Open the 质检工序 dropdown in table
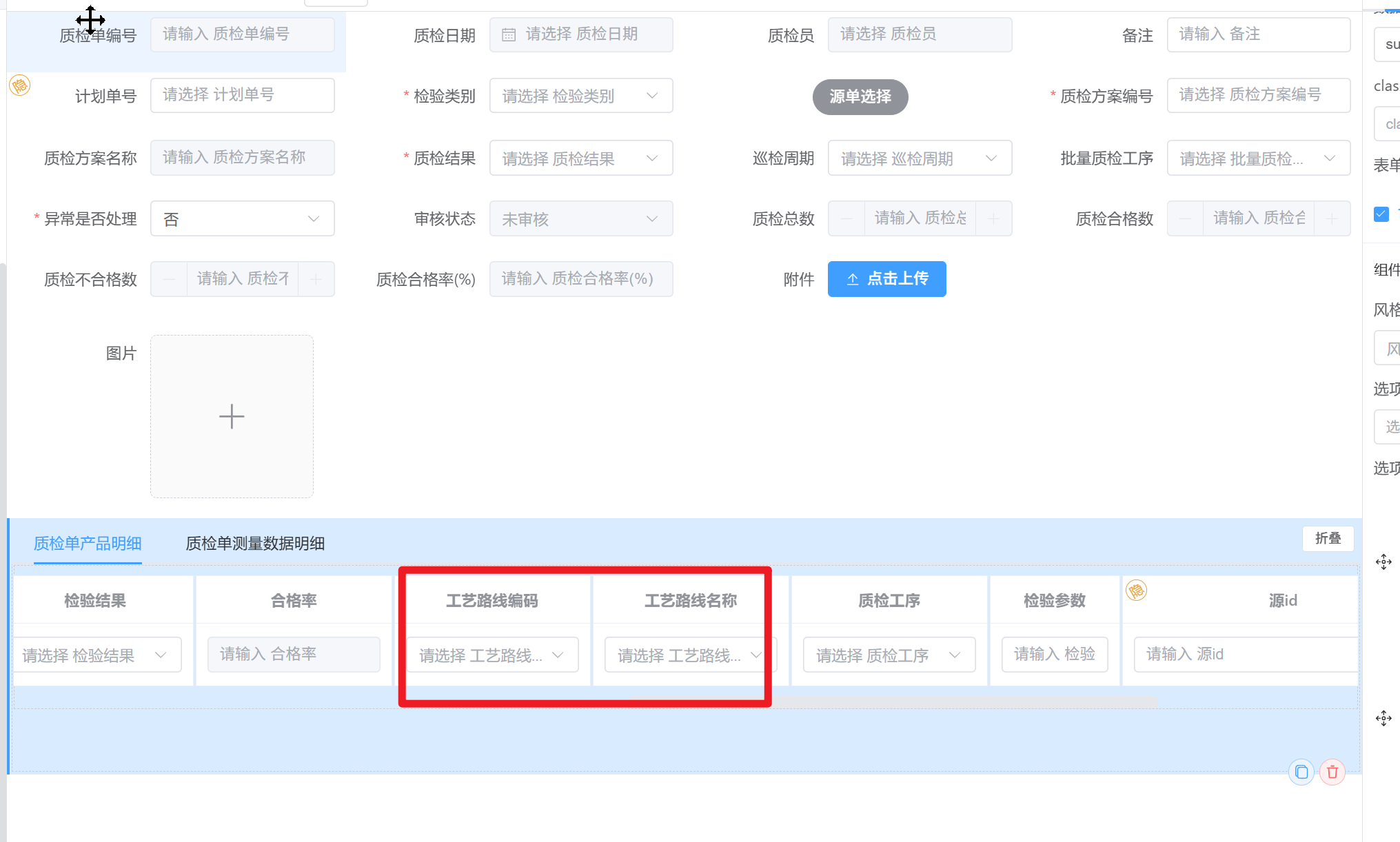1400x842 pixels. coord(889,655)
